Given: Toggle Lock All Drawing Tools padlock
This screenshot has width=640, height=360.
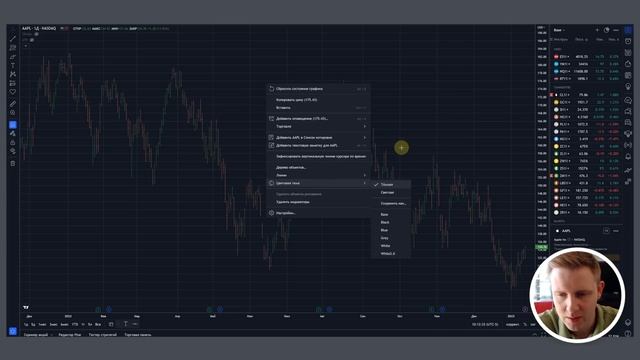Looking at the screenshot, I should tap(13, 142).
